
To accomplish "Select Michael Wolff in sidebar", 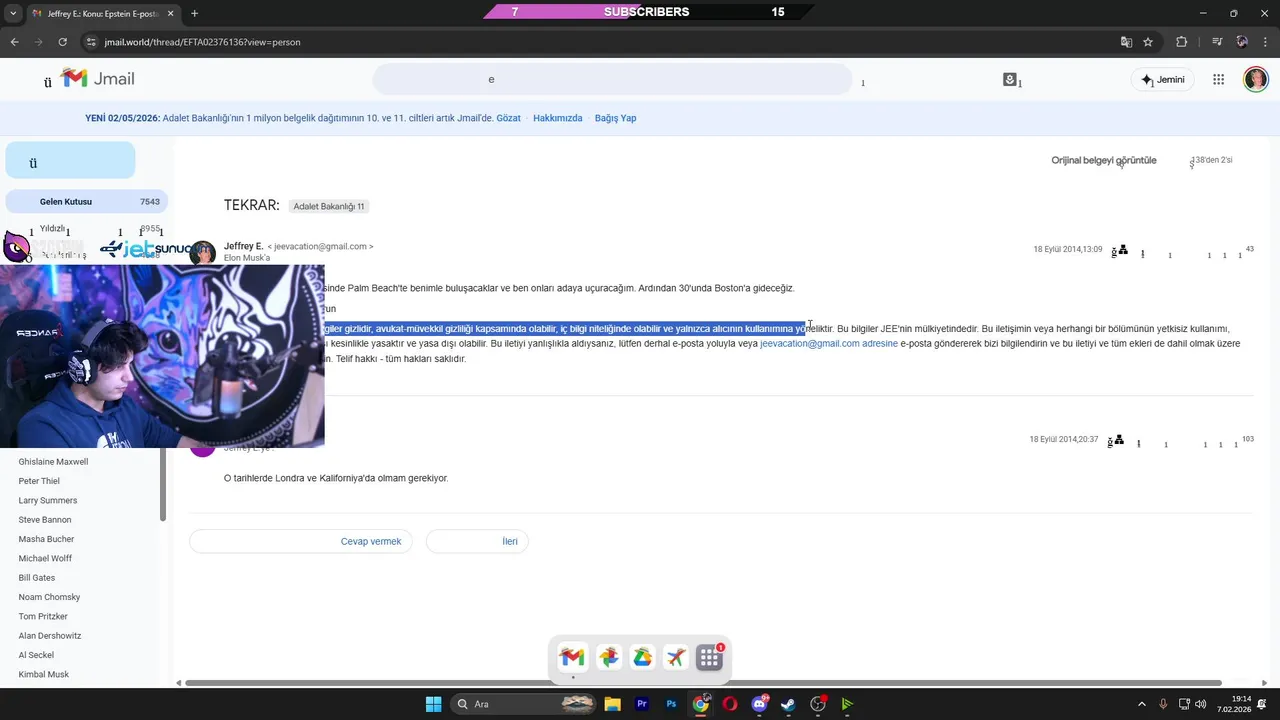I will point(45,558).
